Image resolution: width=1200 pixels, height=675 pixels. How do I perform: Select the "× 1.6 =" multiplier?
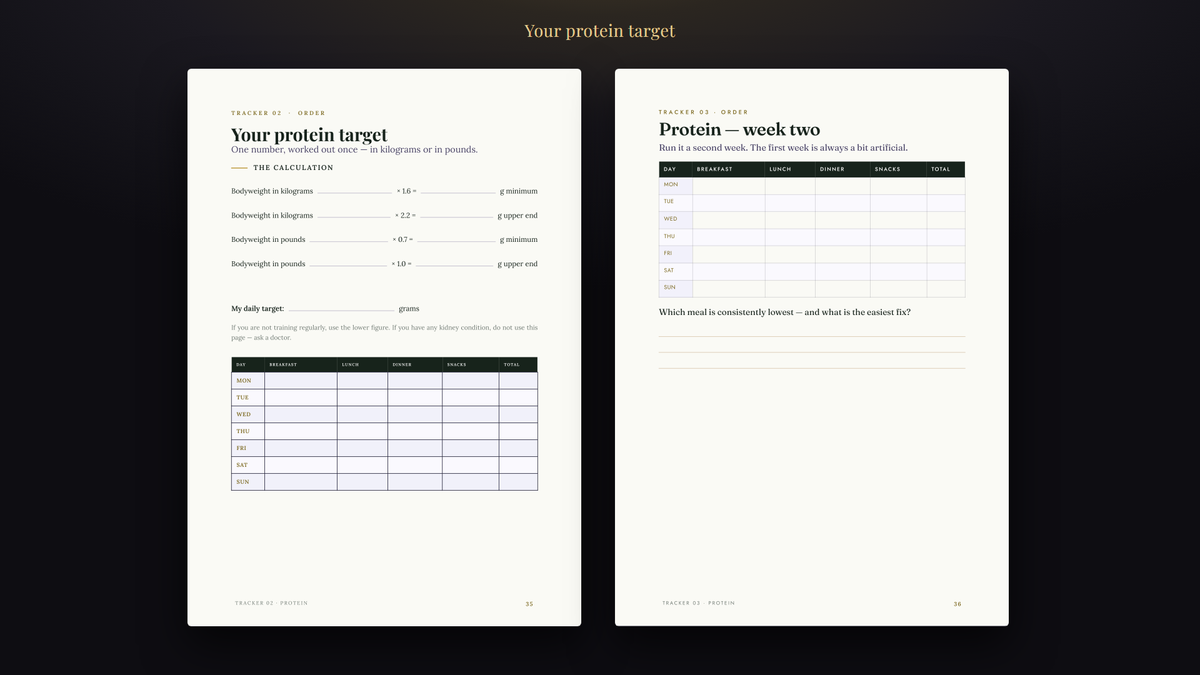pyautogui.click(x=406, y=191)
